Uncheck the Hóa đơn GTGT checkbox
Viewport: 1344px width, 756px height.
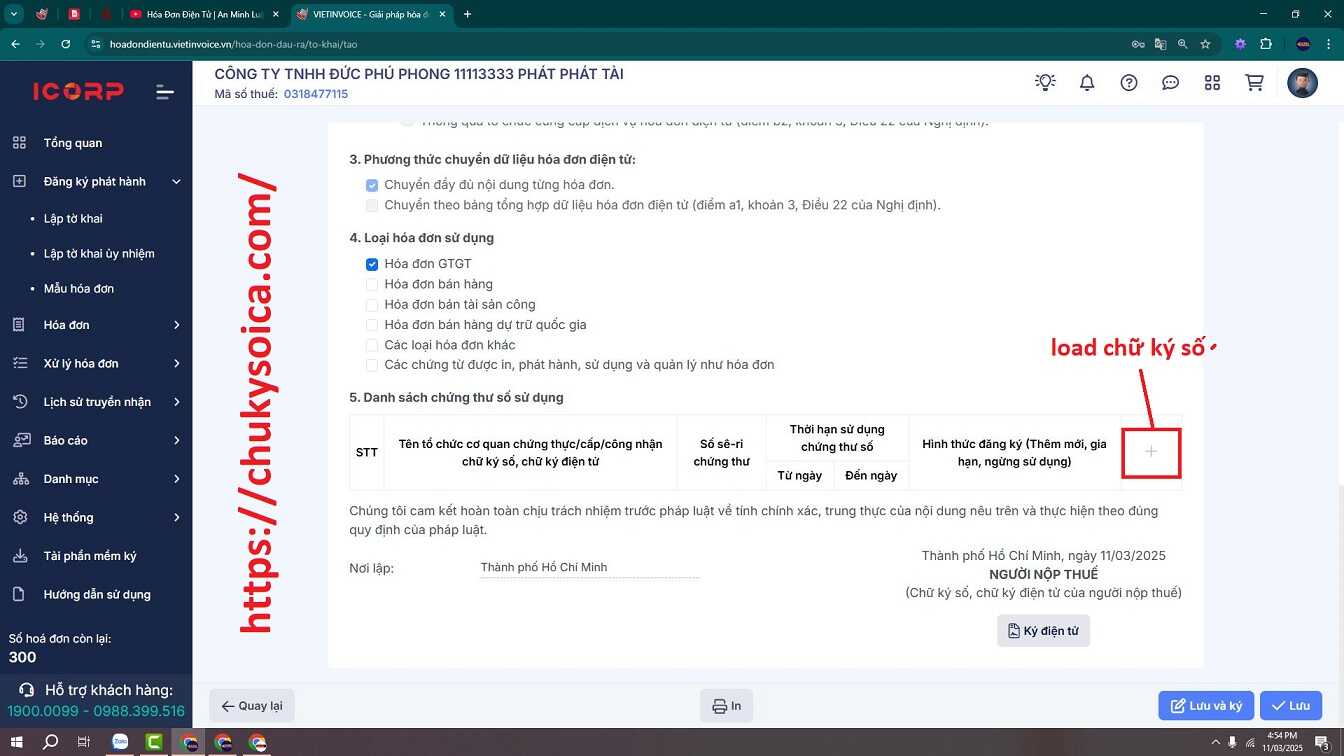(x=372, y=264)
